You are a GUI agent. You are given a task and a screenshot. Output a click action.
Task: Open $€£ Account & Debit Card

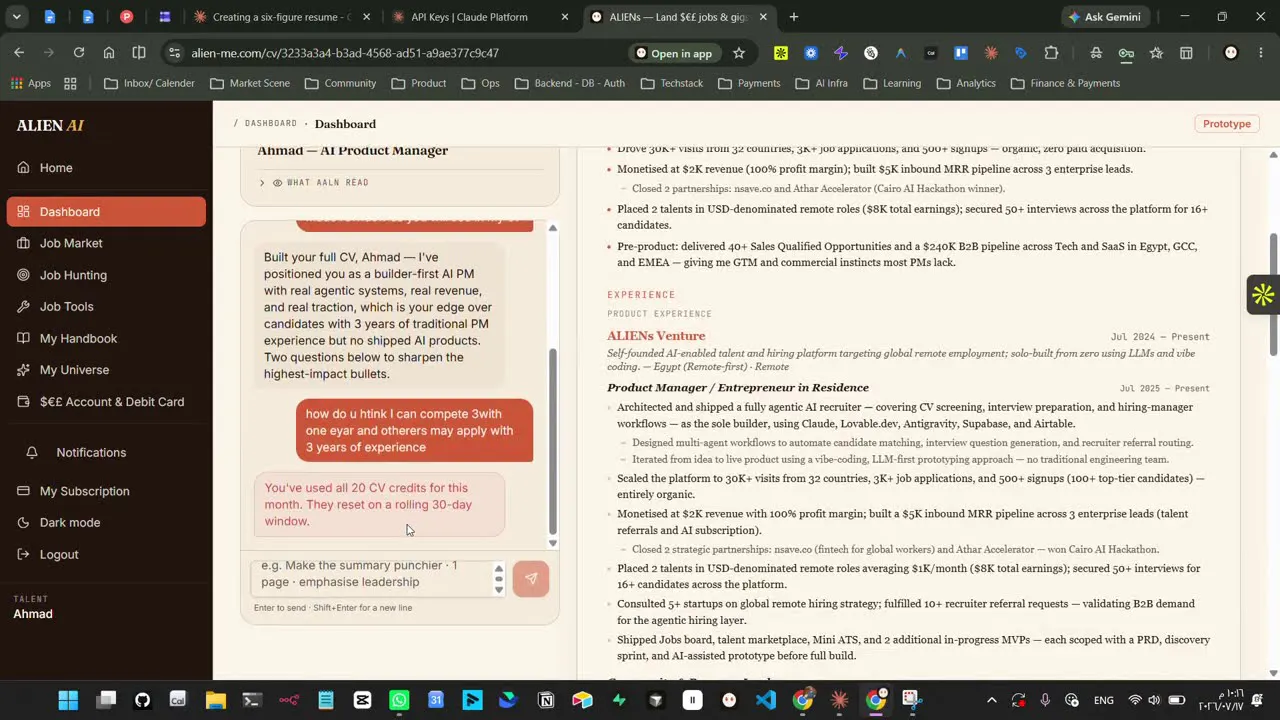point(106,402)
